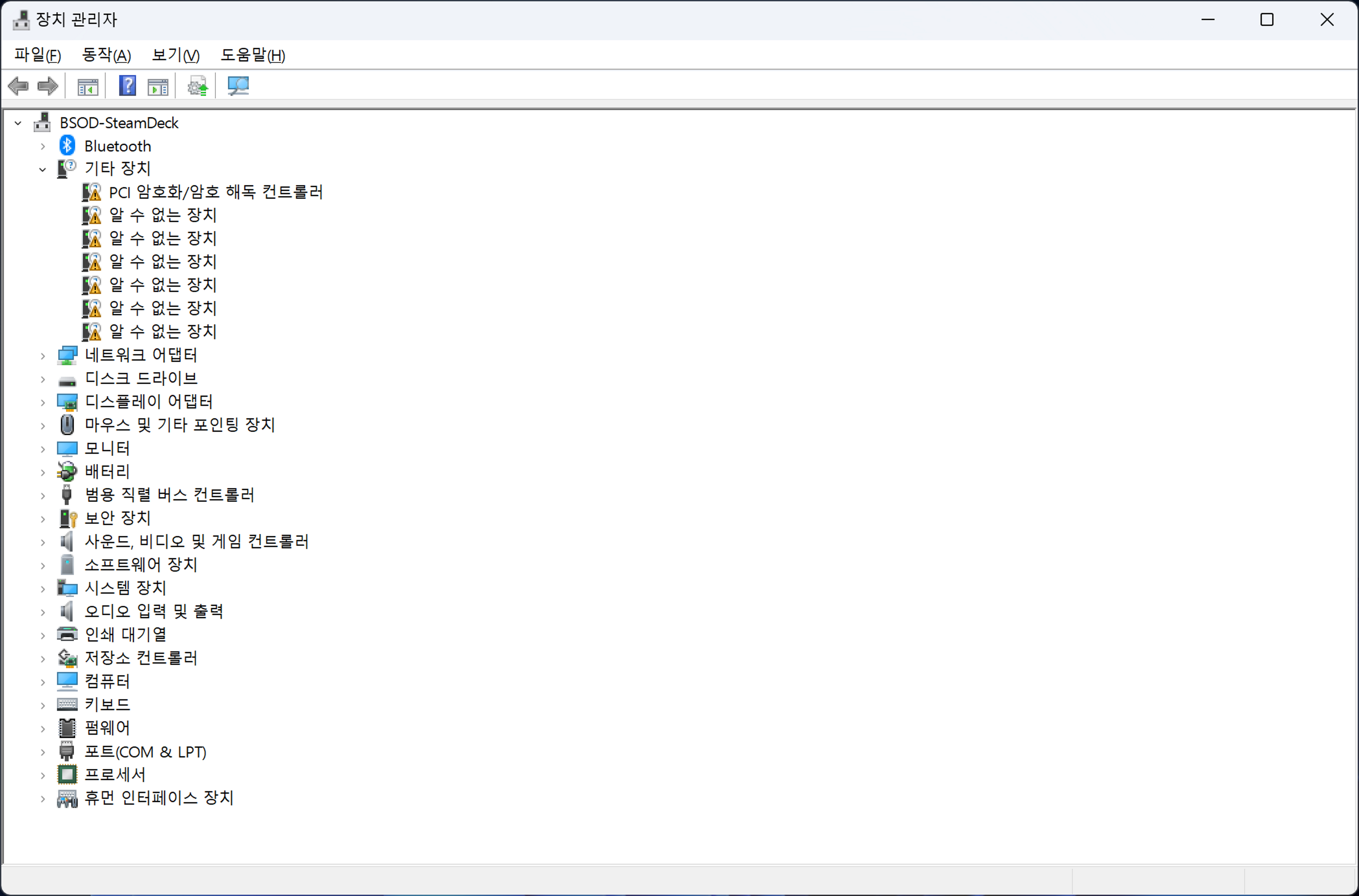Collapse the 기타 장치 category
Viewport: 1359px width, 896px height.
(x=42, y=169)
